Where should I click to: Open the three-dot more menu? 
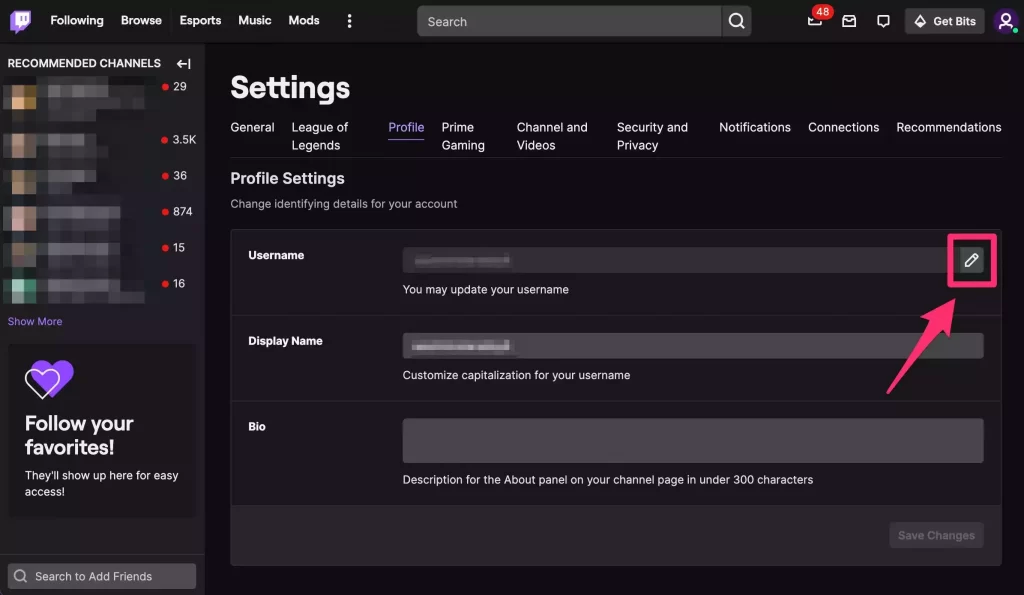pyautogui.click(x=349, y=21)
